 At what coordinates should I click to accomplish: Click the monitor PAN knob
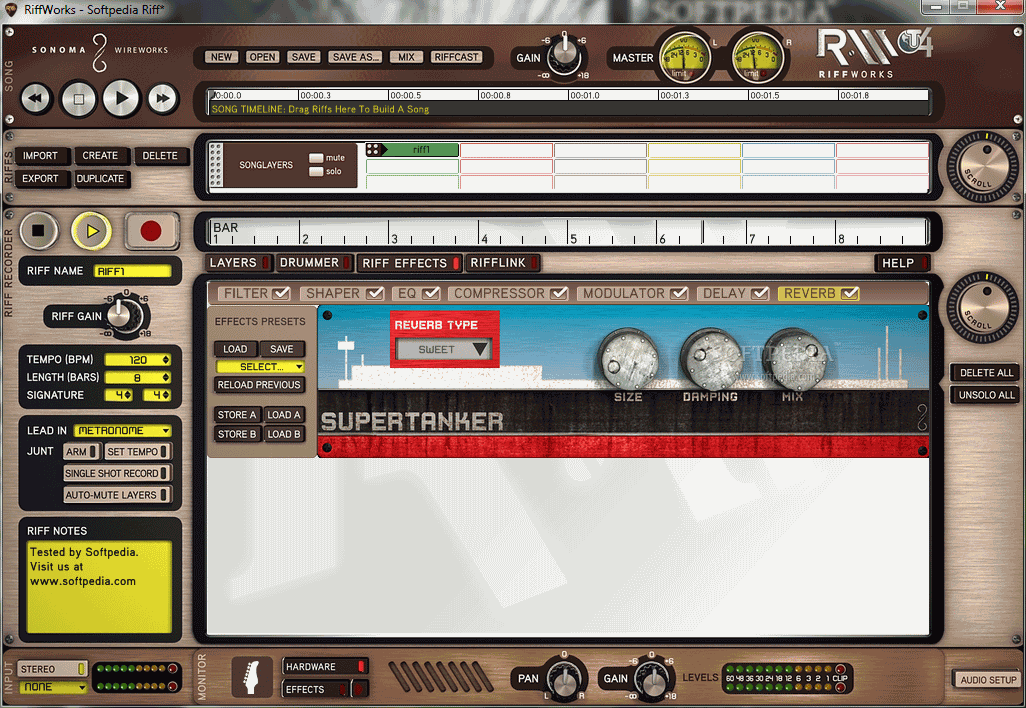click(x=563, y=680)
